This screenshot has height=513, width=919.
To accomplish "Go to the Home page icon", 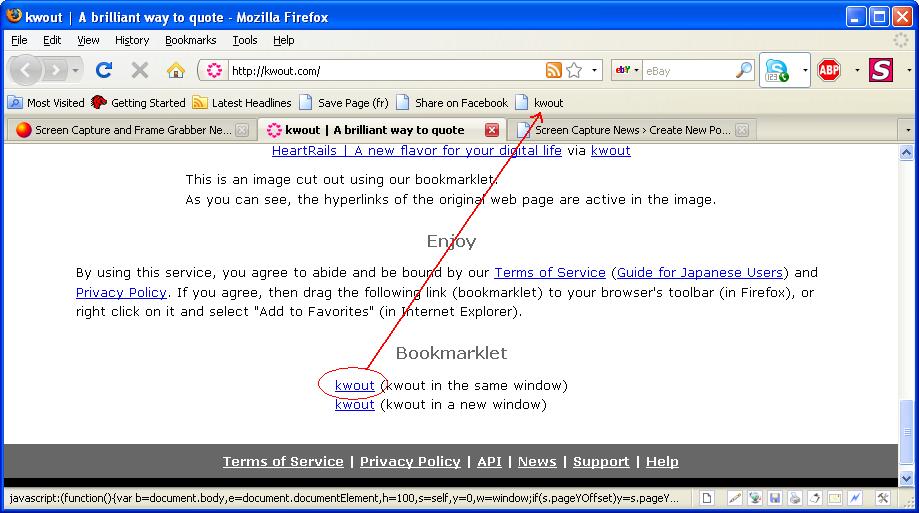I will click(175, 70).
